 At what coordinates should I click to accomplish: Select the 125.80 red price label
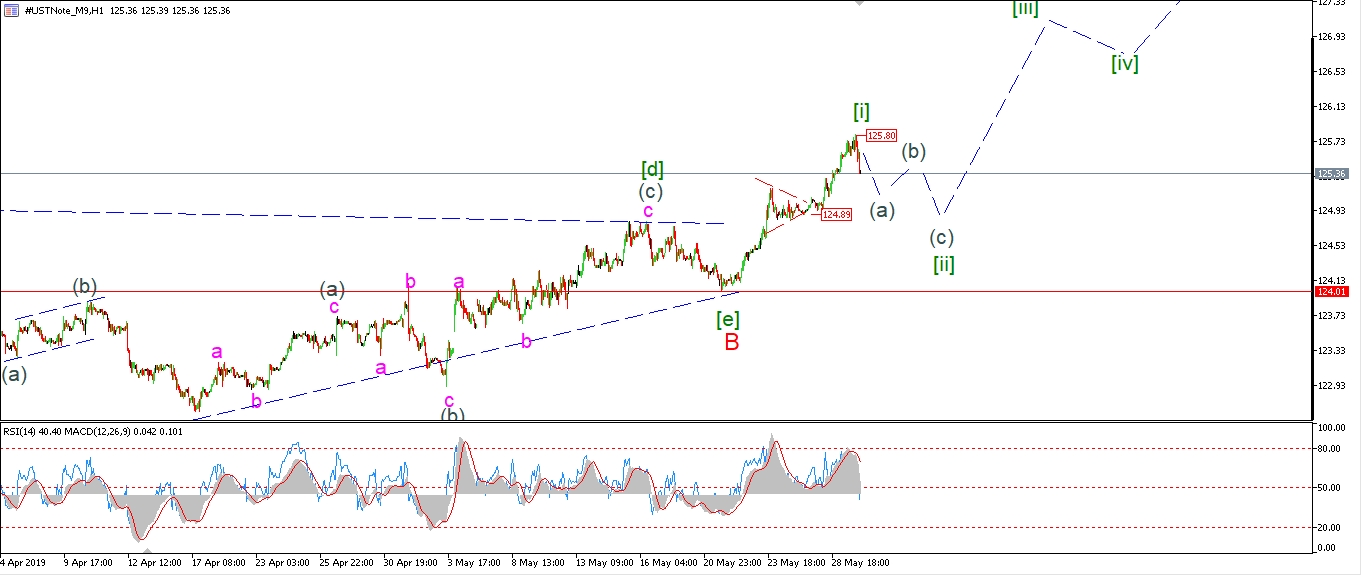[x=881, y=136]
